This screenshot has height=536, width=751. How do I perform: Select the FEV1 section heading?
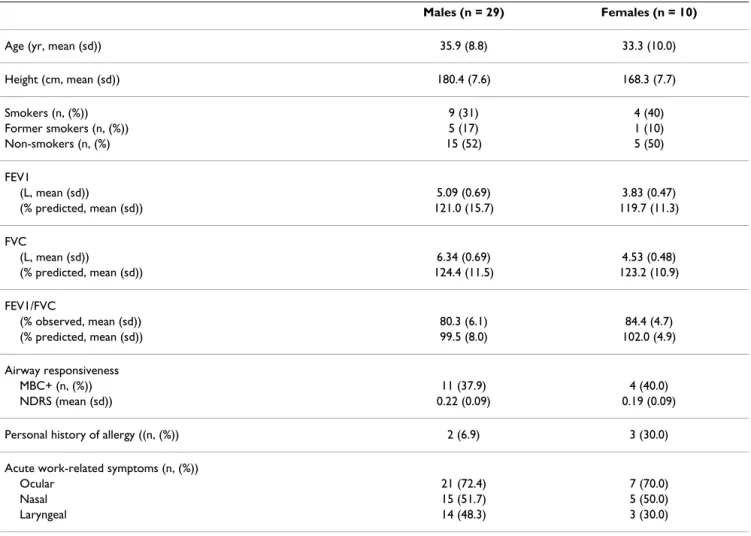point(17,177)
